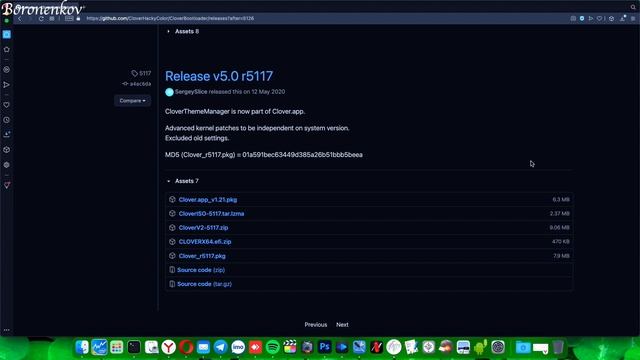Open the settings gear in left sidebar
640x360 pixels.
(7, 165)
